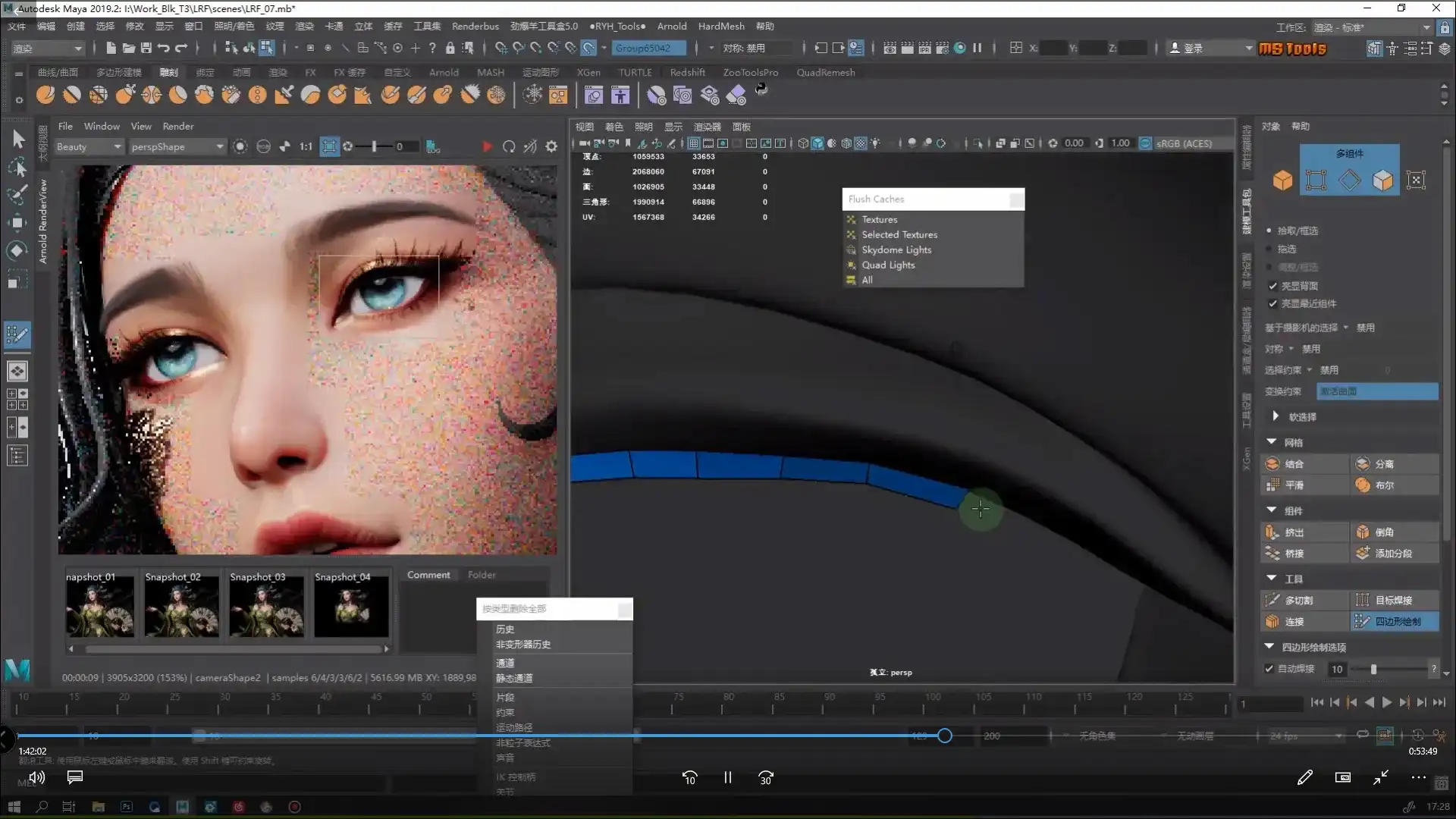Select the arrow selection tool
The height and width of the screenshot is (819, 1456).
coord(18,139)
